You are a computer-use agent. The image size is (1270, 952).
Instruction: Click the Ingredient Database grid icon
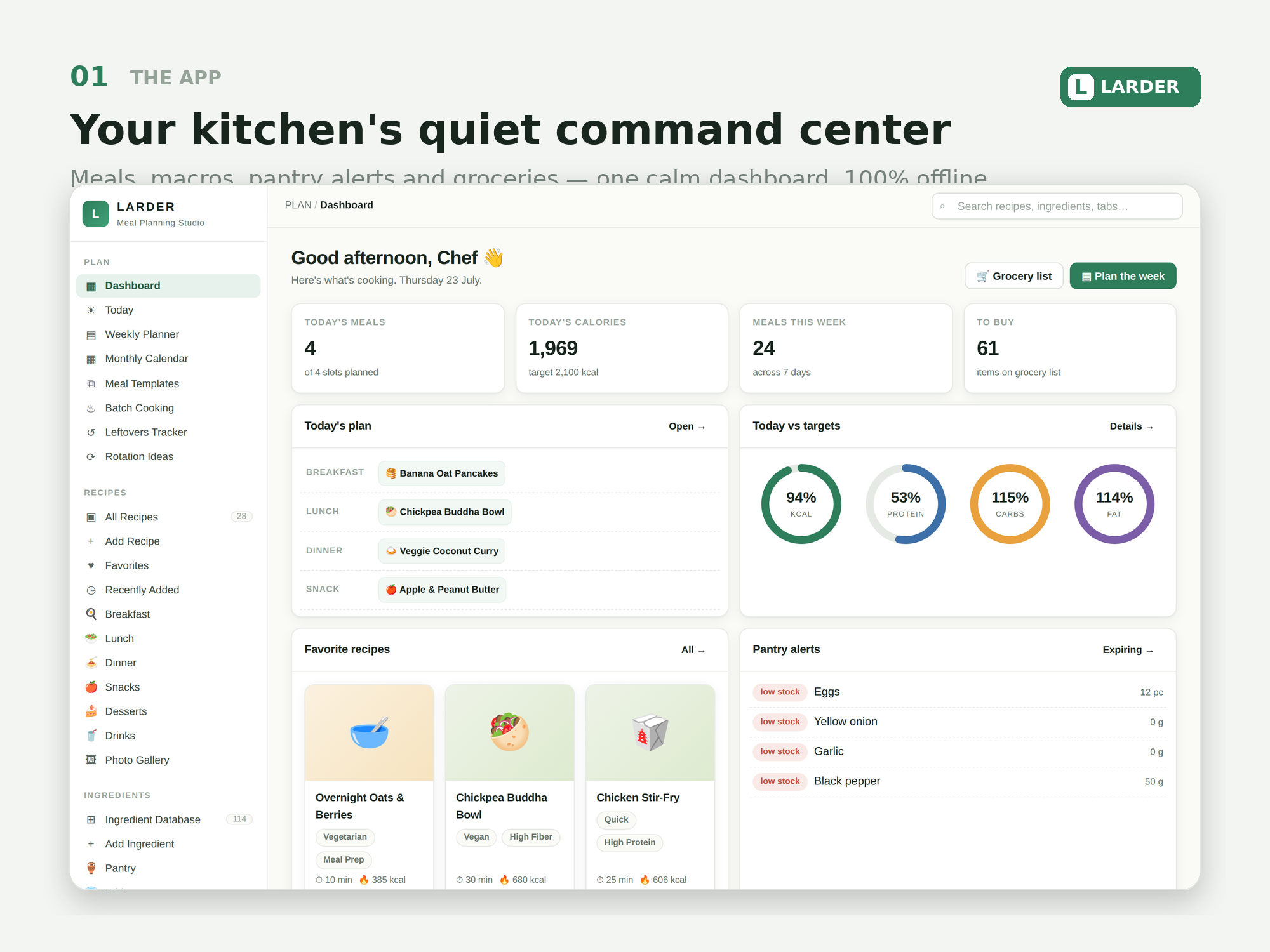(x=91, y=820)
